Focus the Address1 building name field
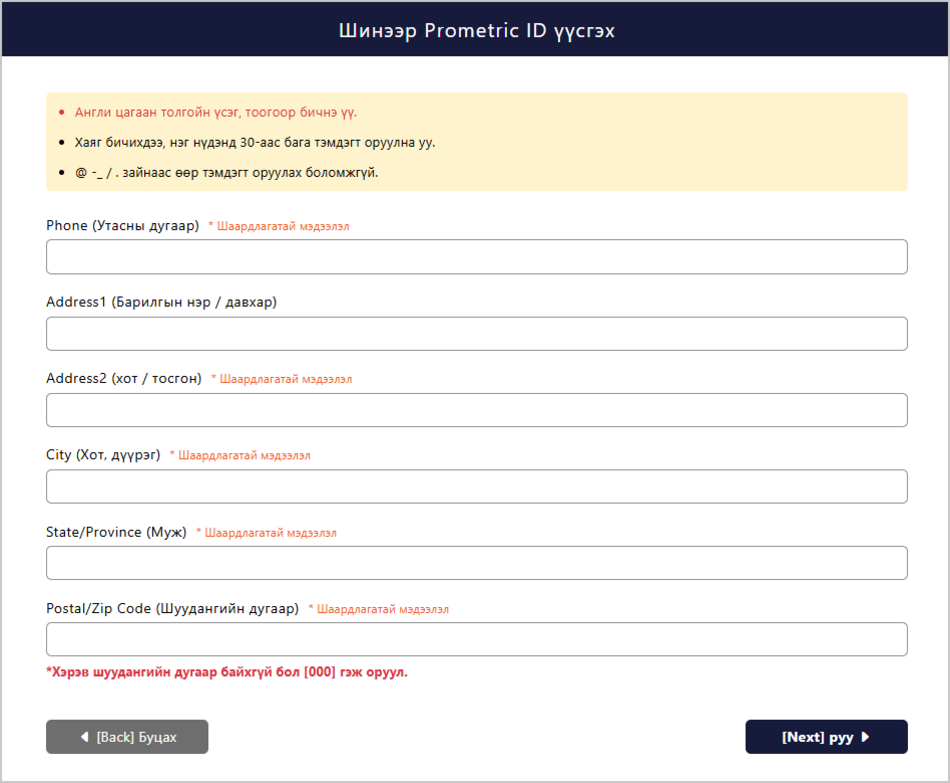Image resolution: width=950 pixels, height=783 pixels. point(476,333)
